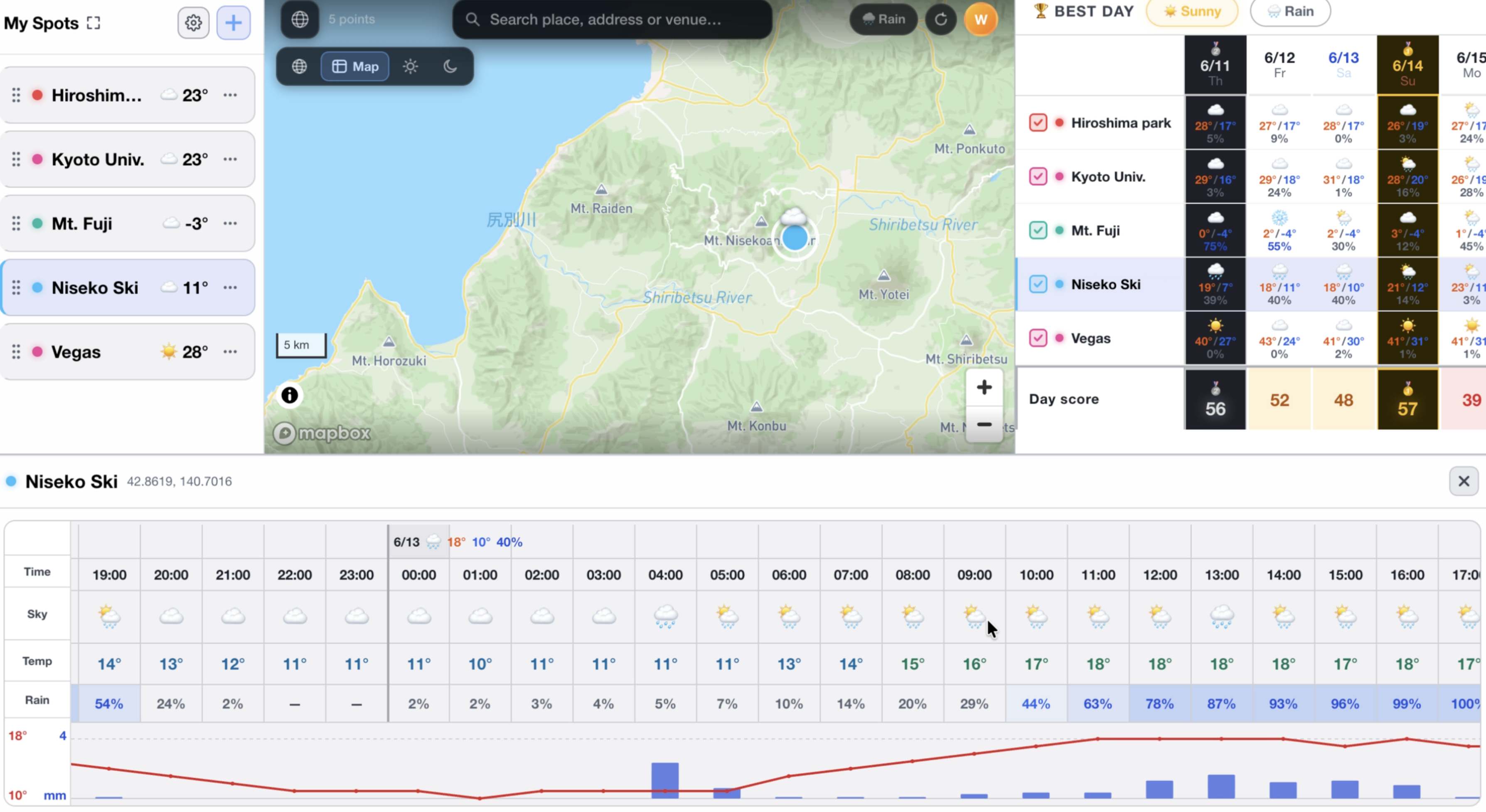Open more options for Kyoto Univ. spot
The height and width of the screenshot is (812, 1486).
pos(230,159)
